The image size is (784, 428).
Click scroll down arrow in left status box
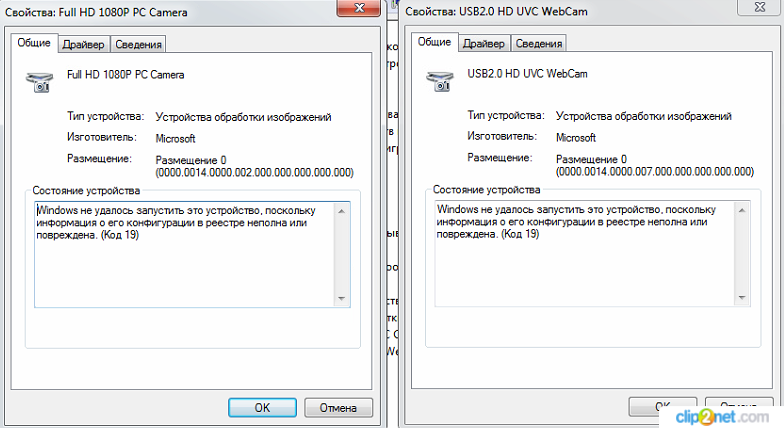[342, 298]
